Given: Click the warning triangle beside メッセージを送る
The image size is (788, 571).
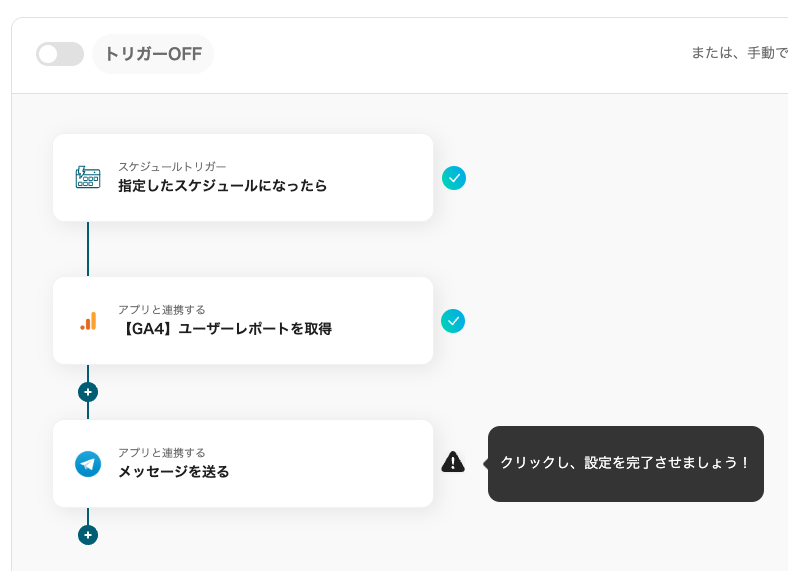Looking at the screenshot, I should click(453, 462).
